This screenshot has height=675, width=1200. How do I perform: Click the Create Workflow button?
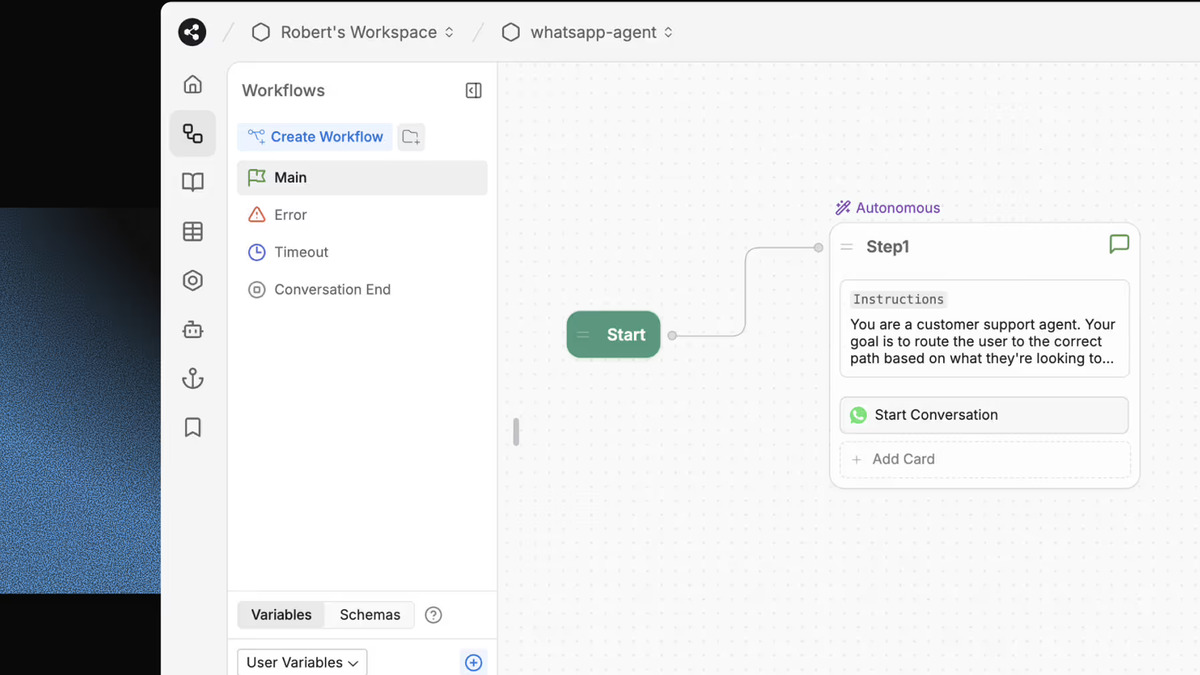tap(314, 136)
